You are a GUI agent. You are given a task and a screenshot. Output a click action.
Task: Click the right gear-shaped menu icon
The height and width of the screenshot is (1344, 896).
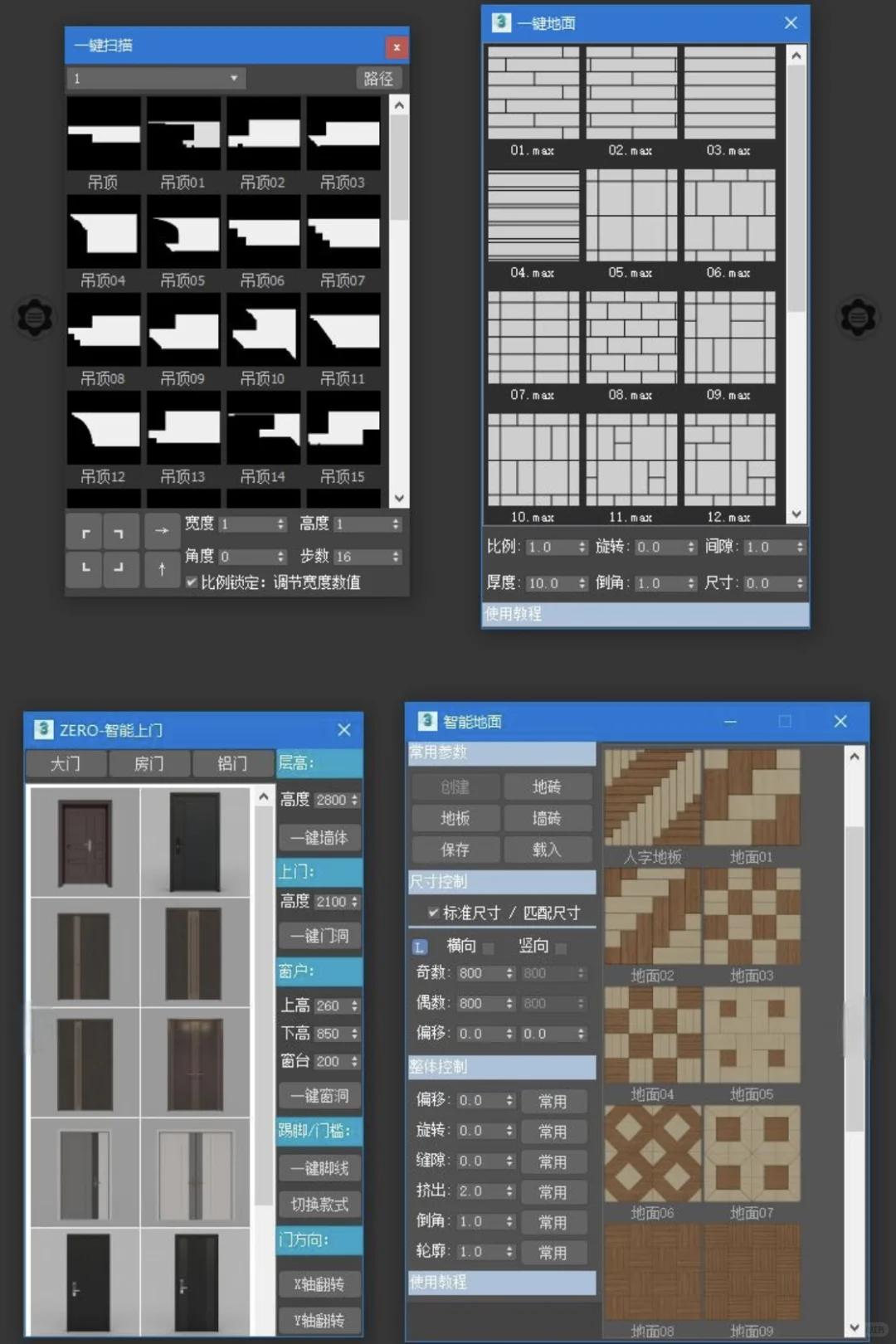coord(858,317)
